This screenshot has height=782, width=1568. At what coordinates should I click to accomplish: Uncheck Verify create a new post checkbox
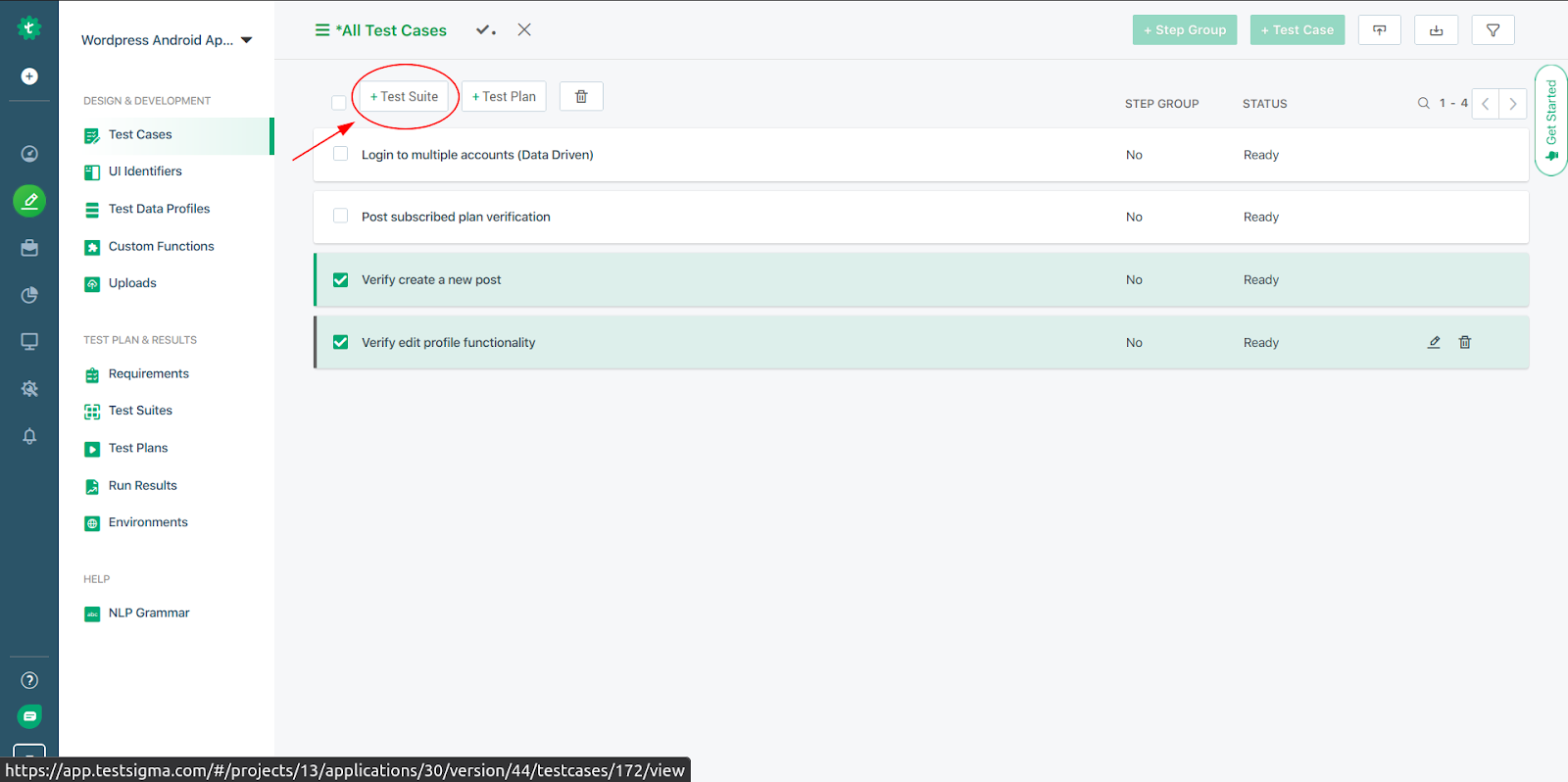(x=340, y=279)
